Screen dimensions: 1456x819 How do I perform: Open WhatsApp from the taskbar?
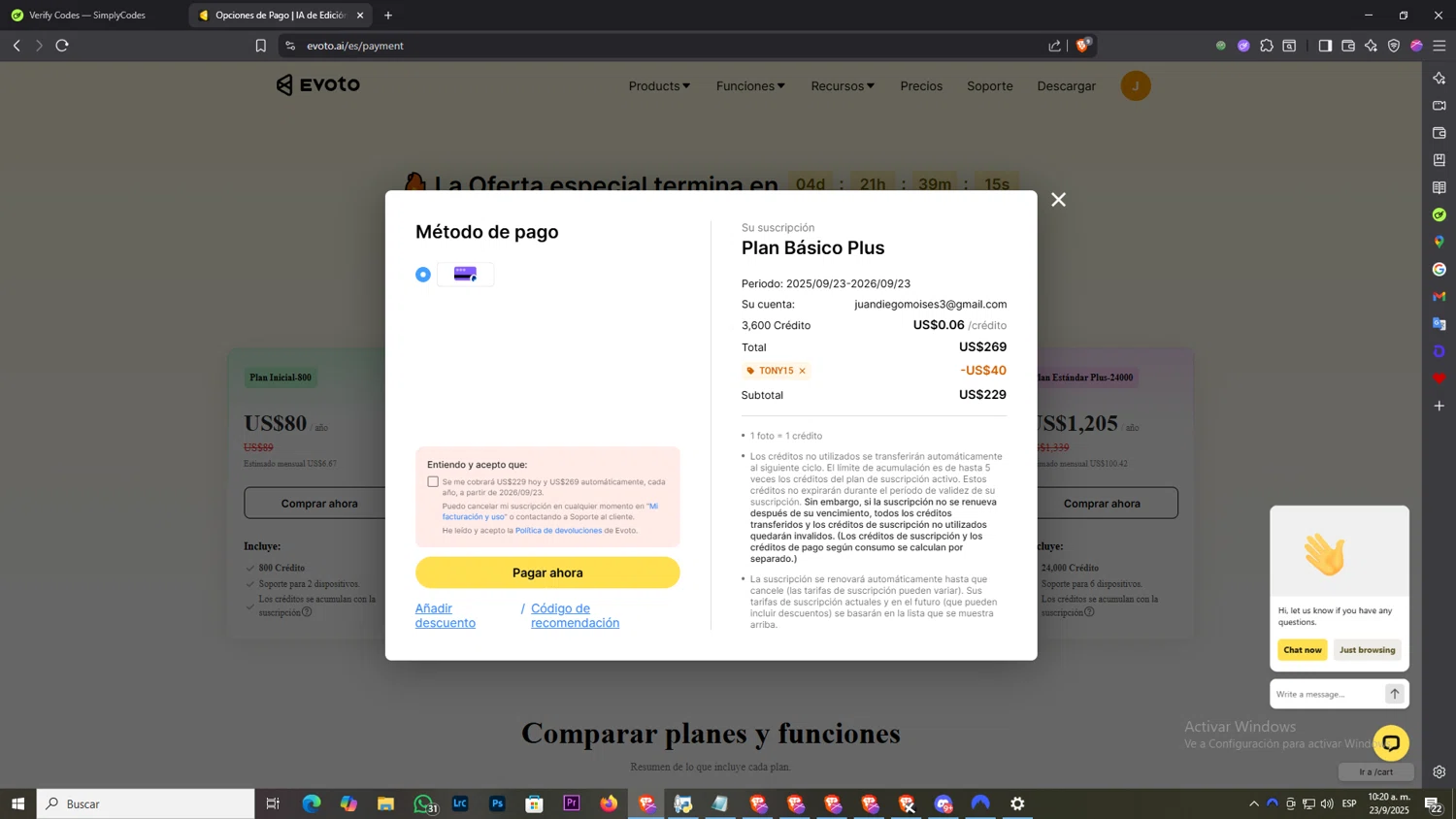click(x=423, y=803)
